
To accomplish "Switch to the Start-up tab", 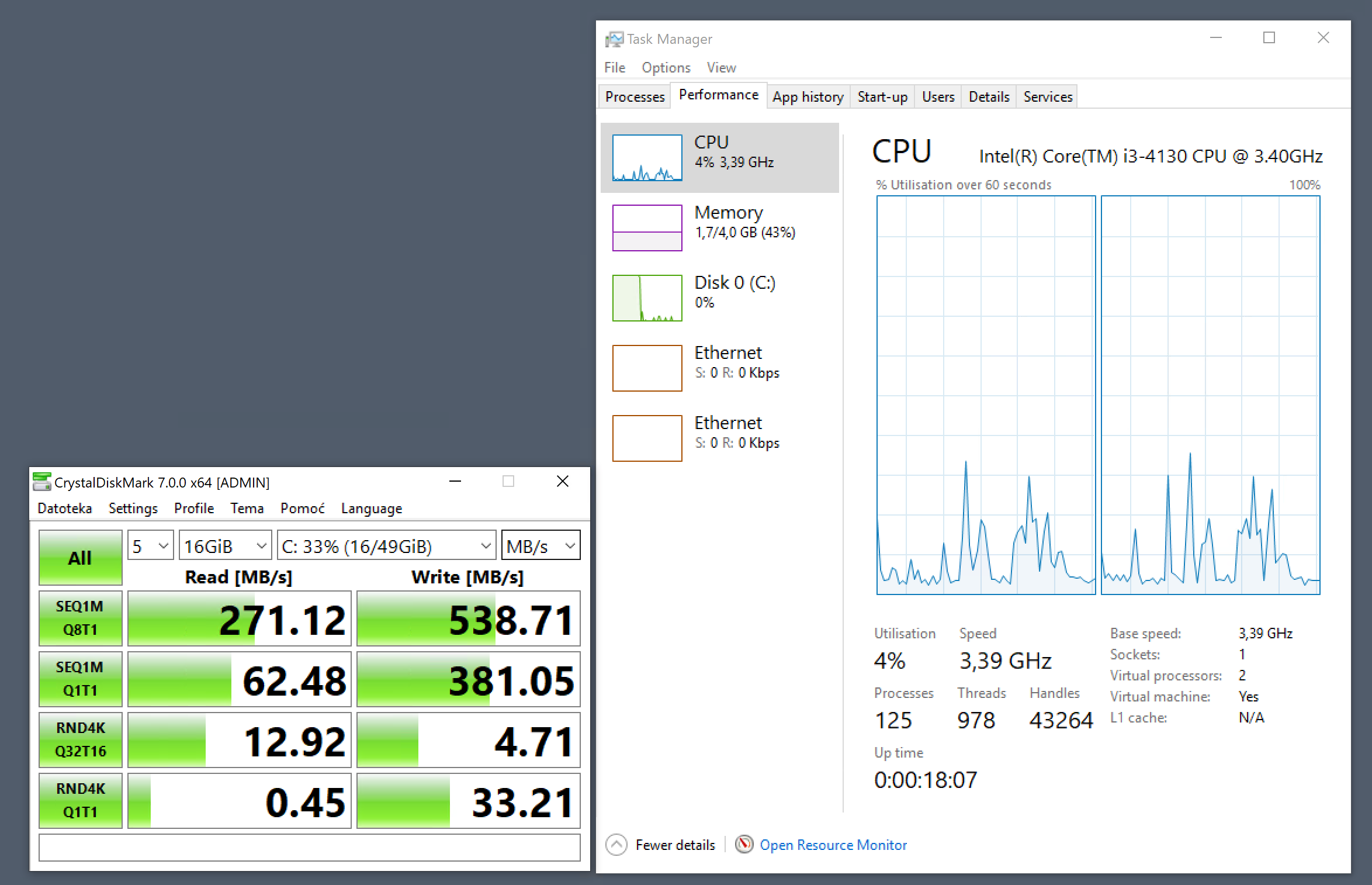I will coord(882,96).
